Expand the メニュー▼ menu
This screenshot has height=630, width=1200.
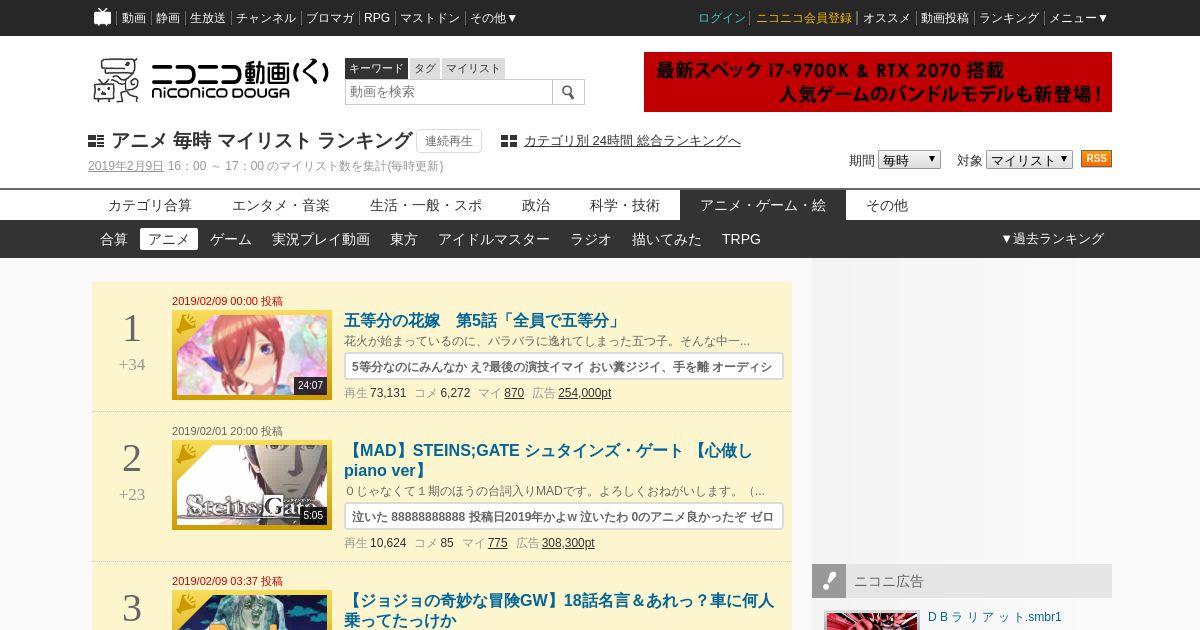click(x=1078, y=18)
